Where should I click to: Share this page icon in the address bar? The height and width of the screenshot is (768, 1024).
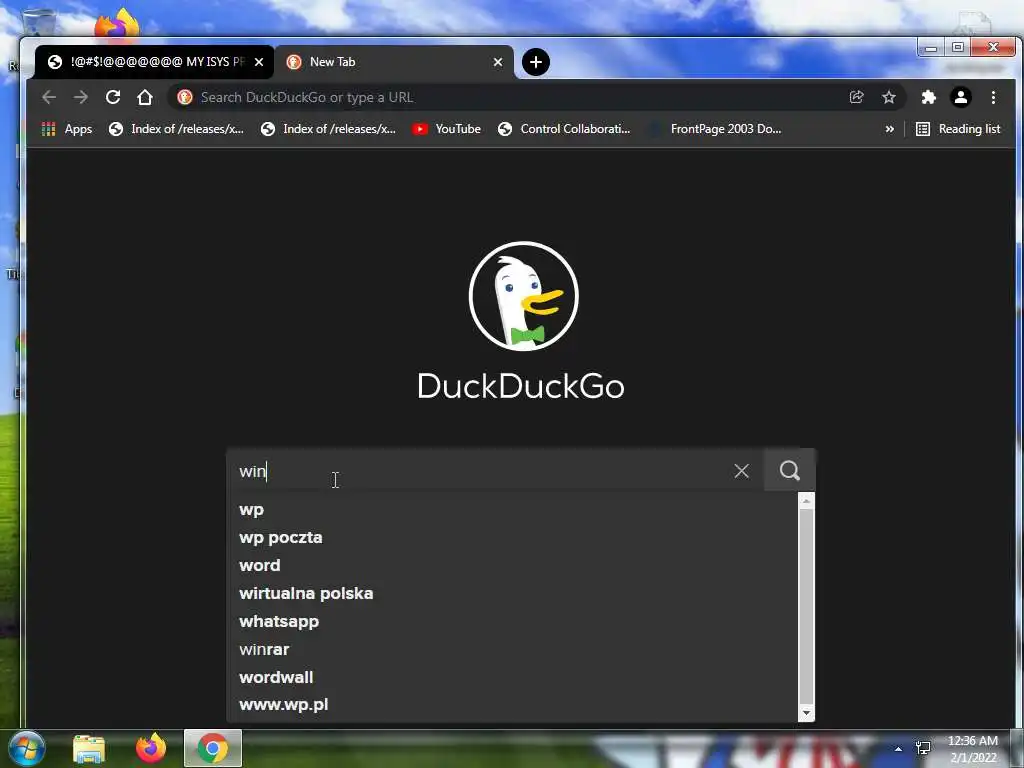coord(856,97)
